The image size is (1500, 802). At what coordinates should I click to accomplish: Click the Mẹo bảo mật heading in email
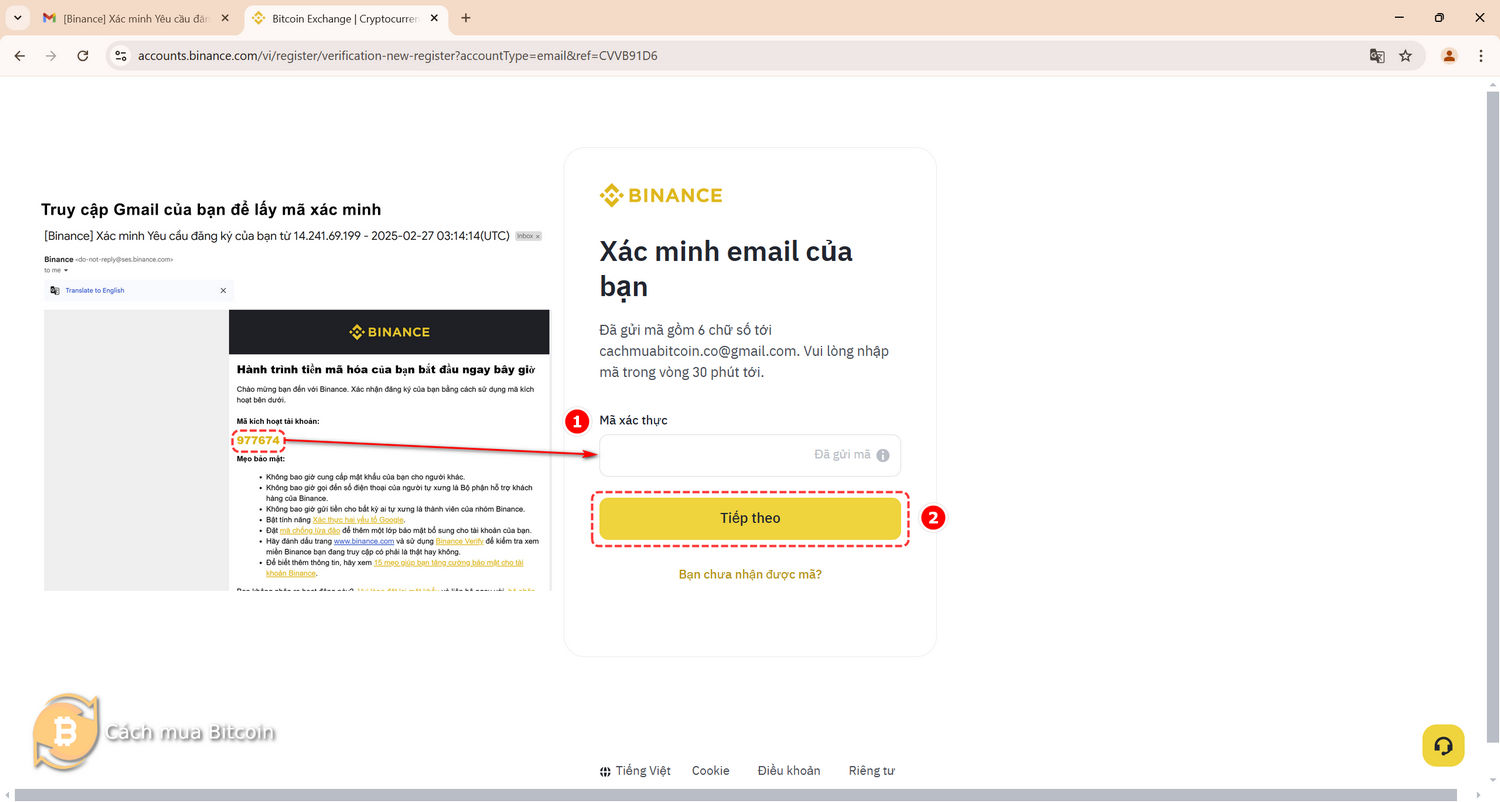pos(261,458)
